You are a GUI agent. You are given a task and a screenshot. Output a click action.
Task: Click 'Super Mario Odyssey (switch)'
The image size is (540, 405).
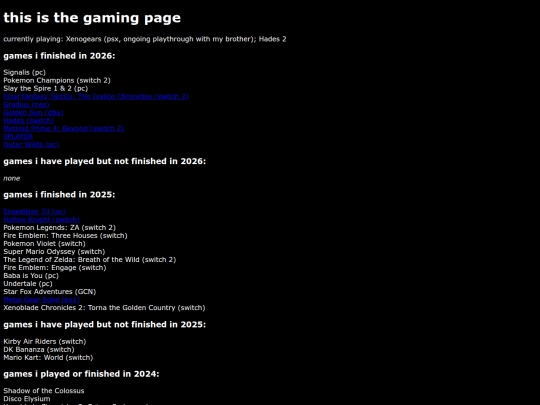pos(54,252)
